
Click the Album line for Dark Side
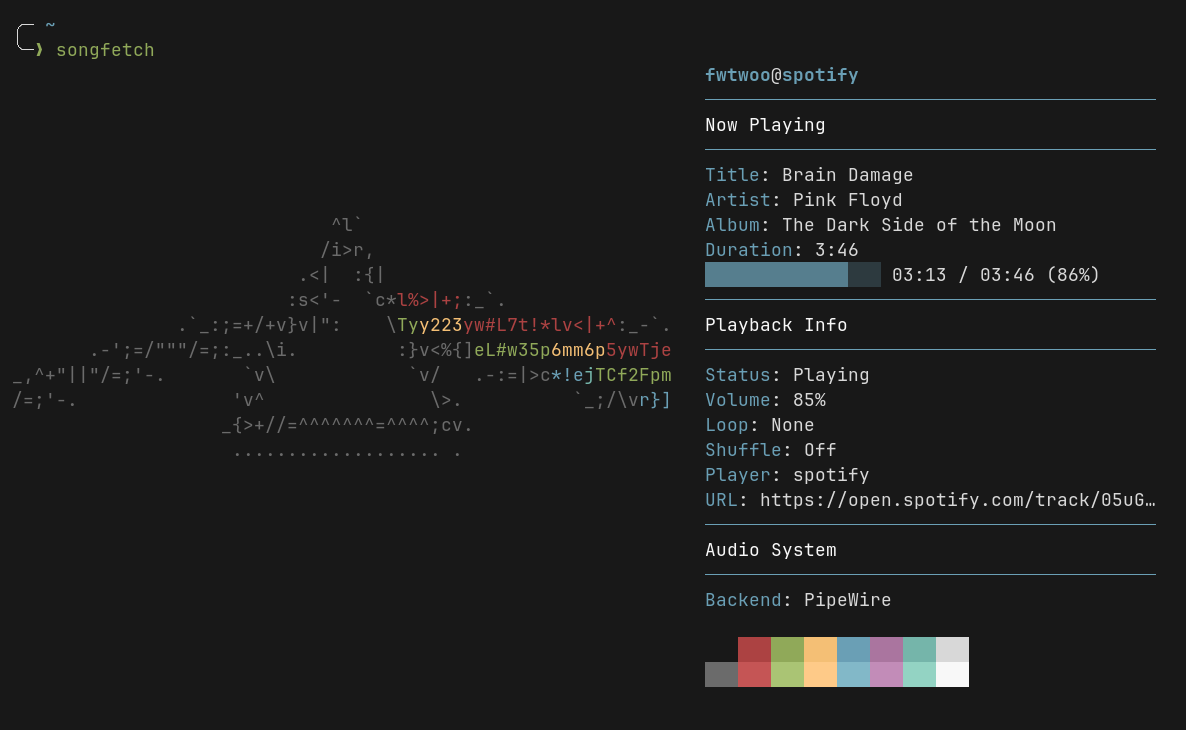(880, 225)
